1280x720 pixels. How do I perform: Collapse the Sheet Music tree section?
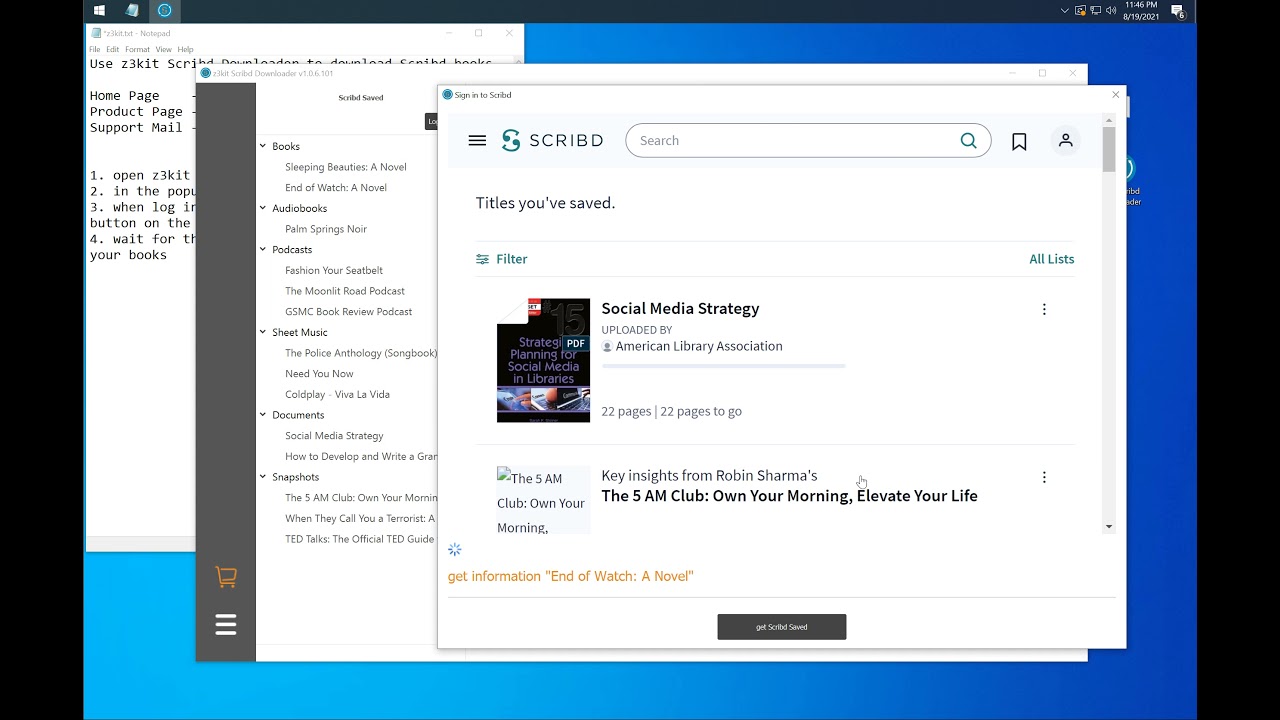click(x=263, y=332)
